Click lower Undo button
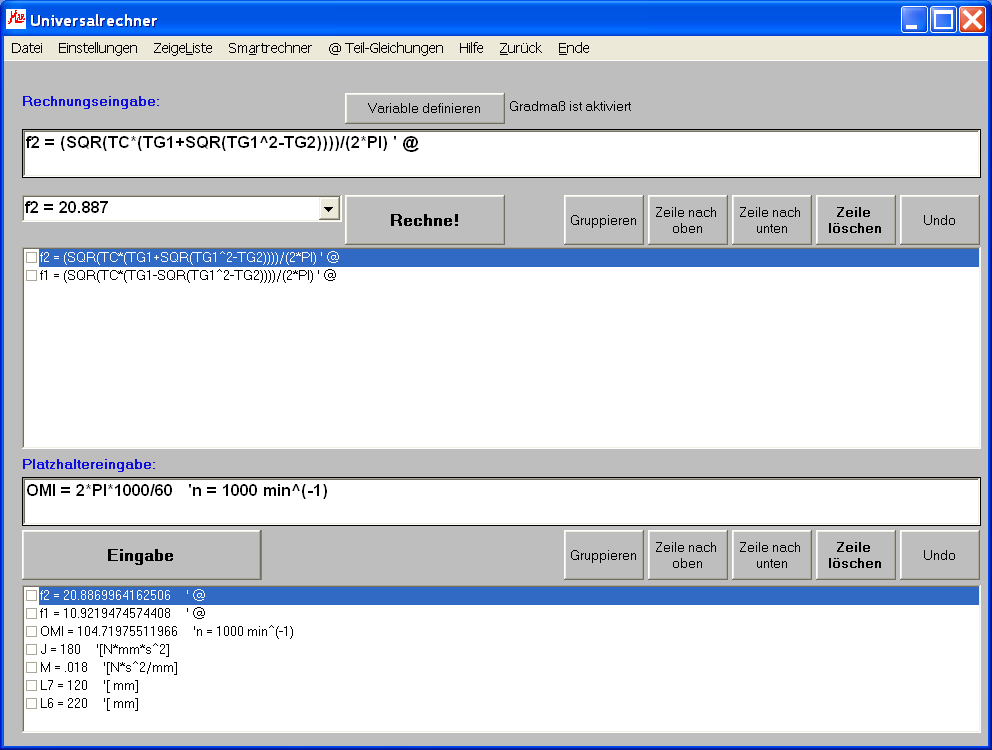 939,555
